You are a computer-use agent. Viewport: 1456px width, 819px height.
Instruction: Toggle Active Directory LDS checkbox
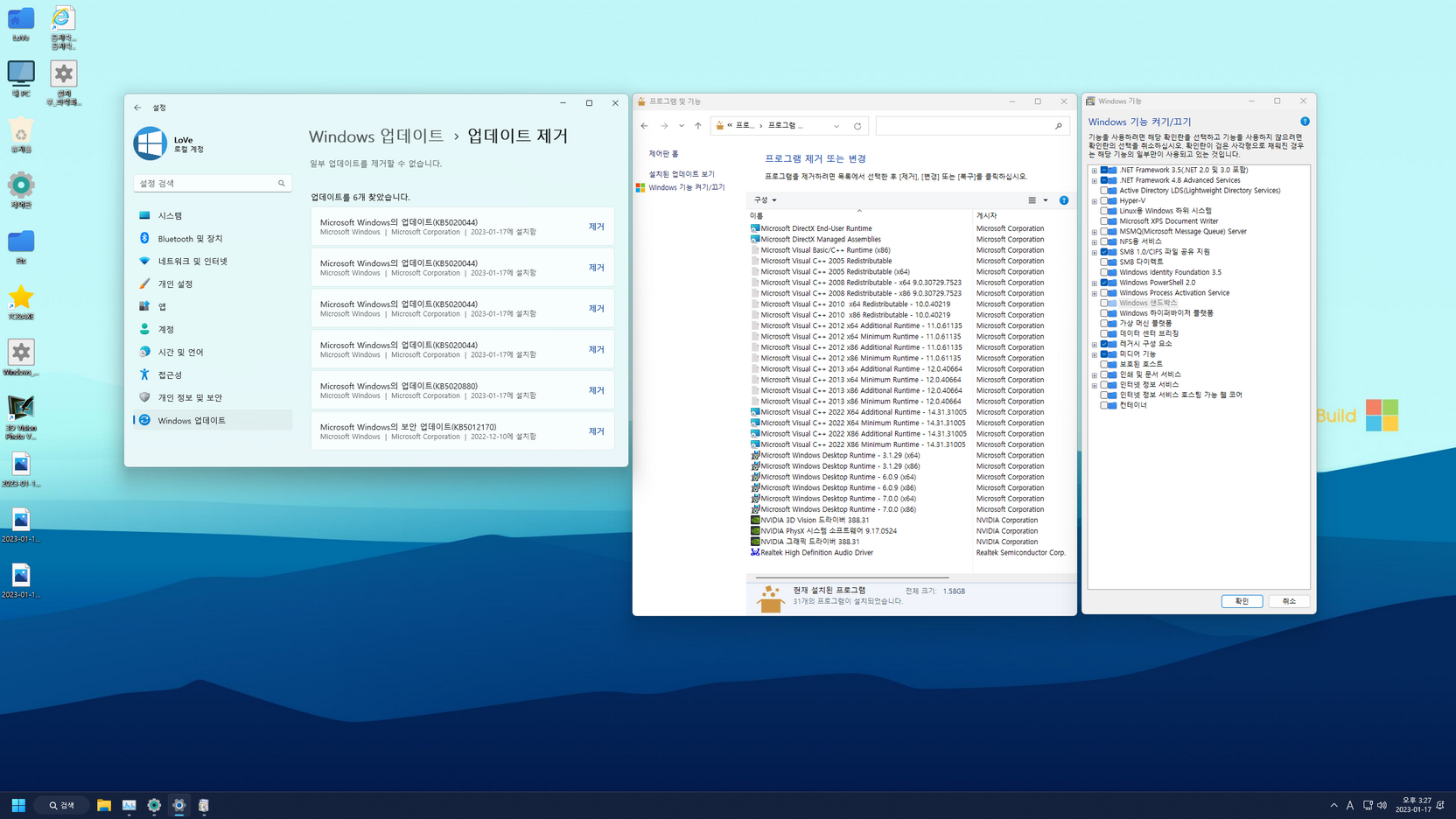pos(1104,190)
